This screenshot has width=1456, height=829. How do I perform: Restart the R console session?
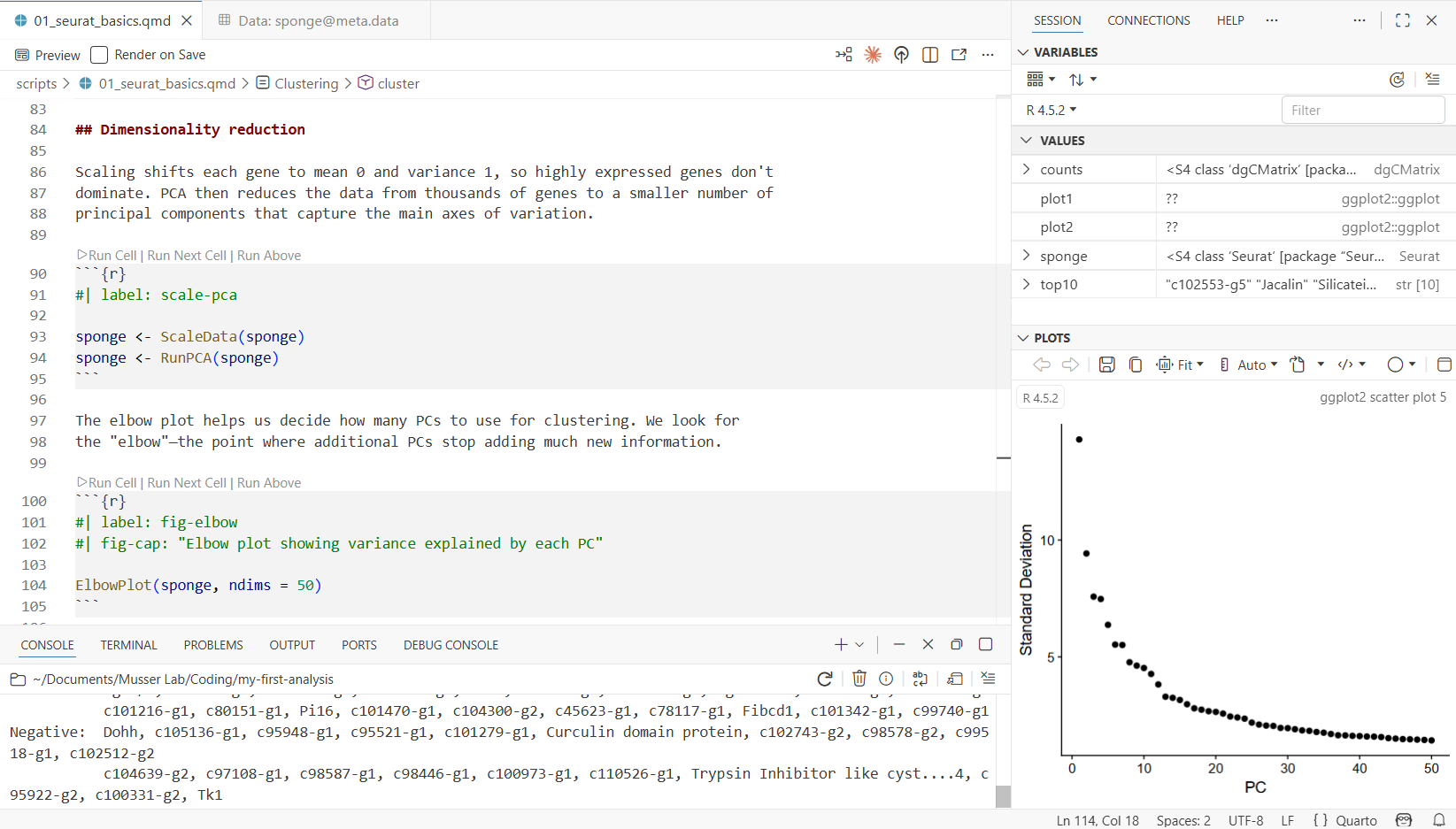(x=825, y=679)
